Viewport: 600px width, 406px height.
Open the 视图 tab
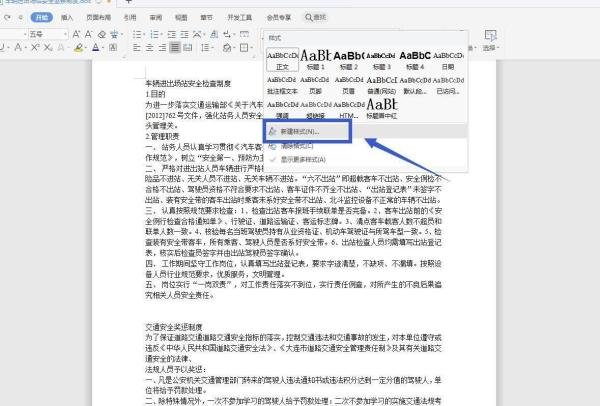(181, 18)
